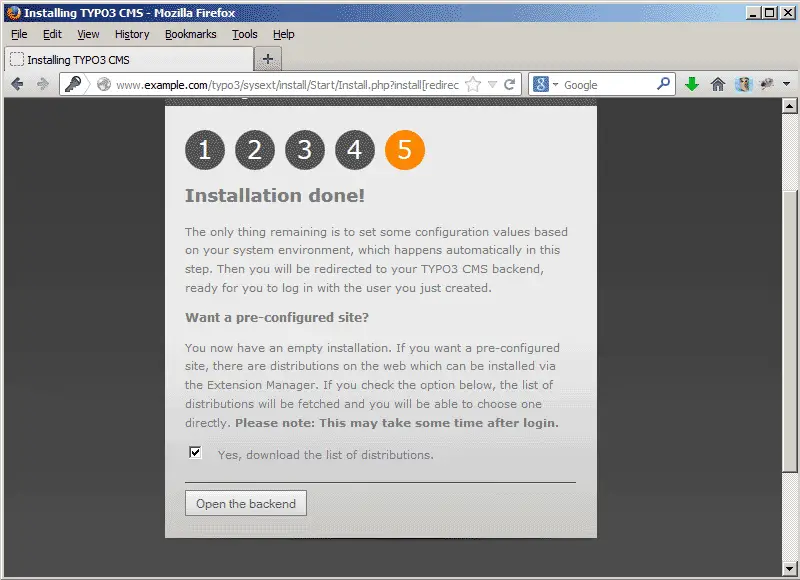Select the Installing TYPO3 CMS tab
The image size is (800, 580).
point(129,60)
